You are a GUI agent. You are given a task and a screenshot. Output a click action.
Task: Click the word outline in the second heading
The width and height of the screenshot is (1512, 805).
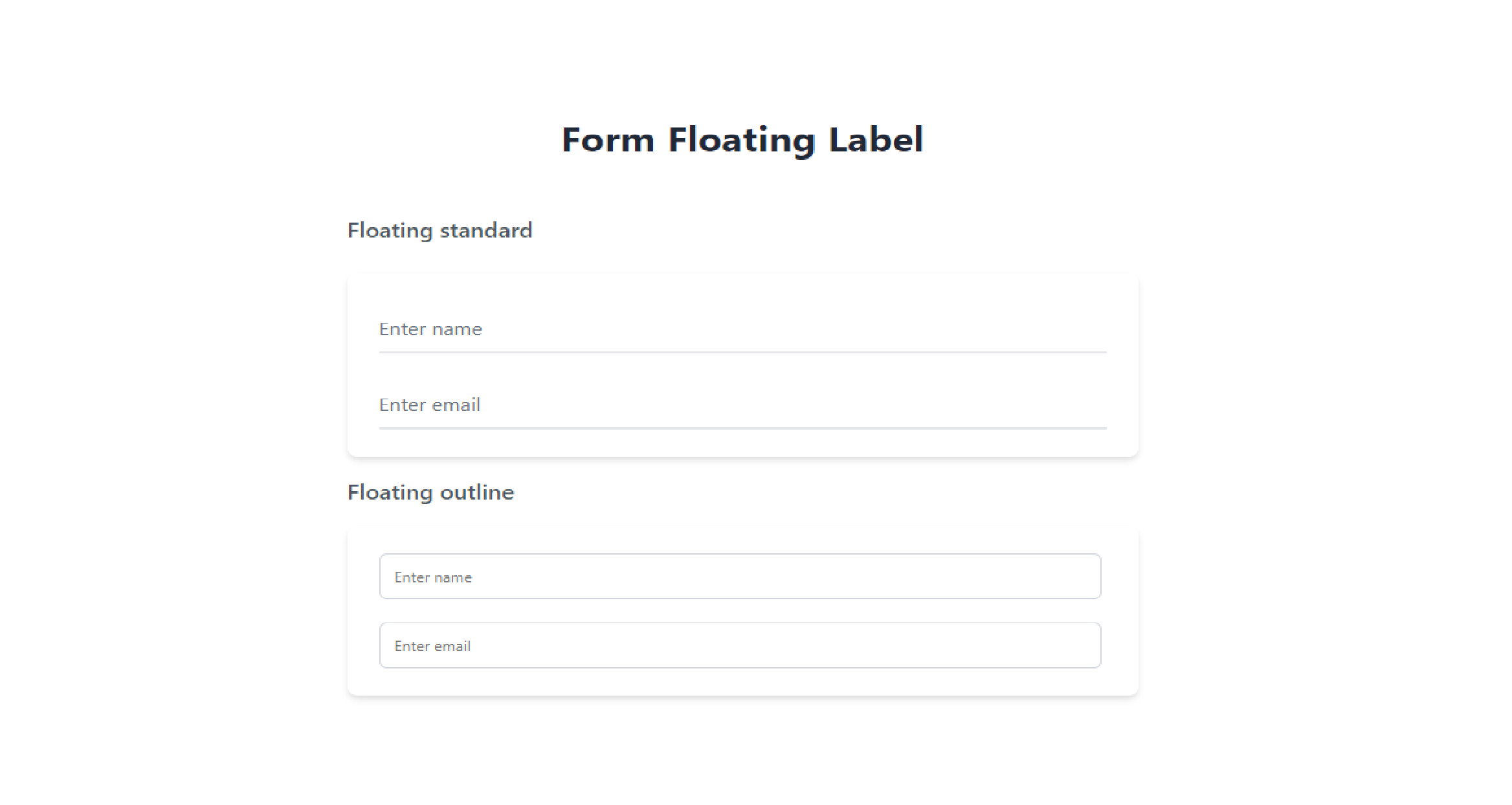(477, 492)
